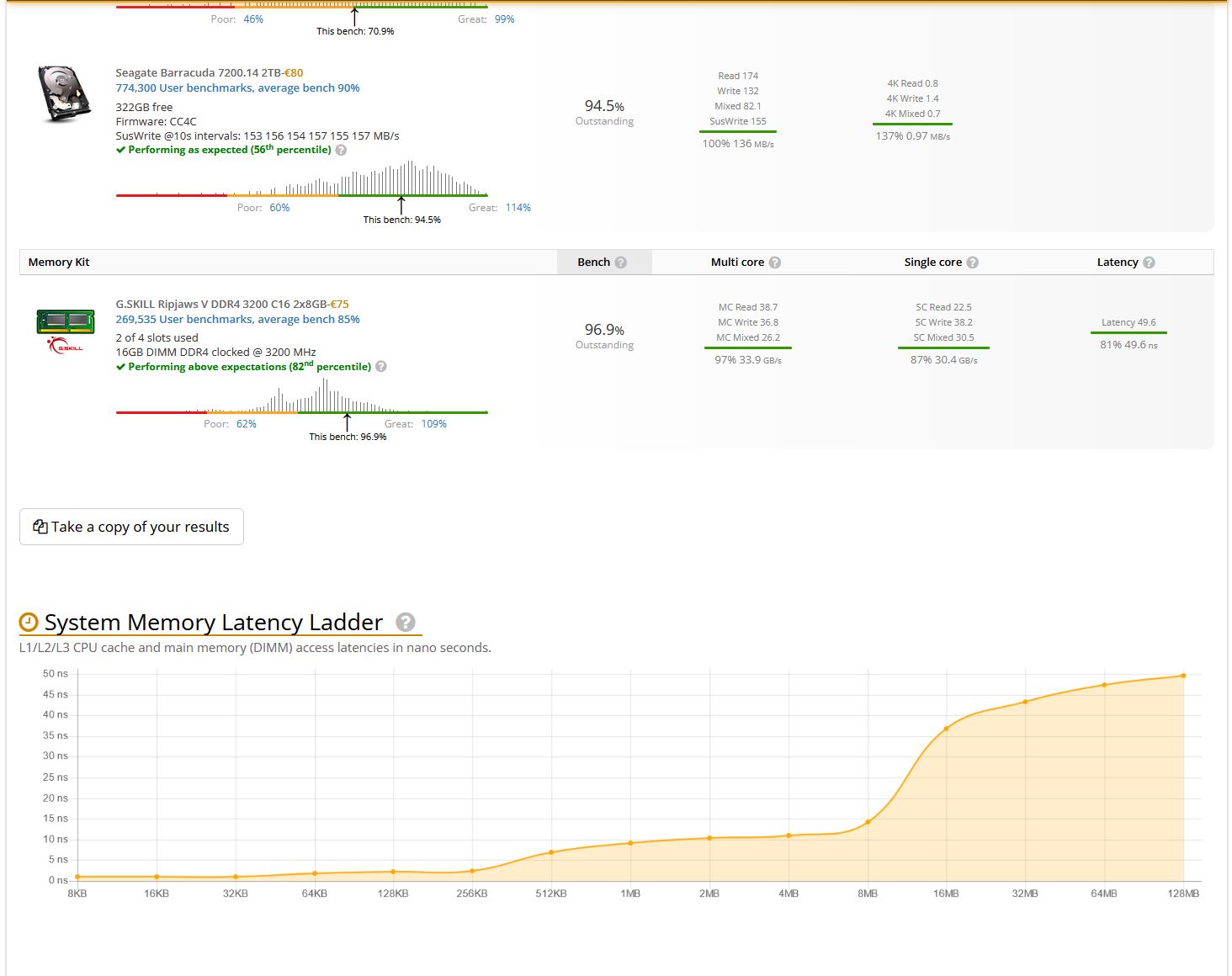
Task: Open Seagate Barracuda 7200.14 2TB product link
Action: pos(198,72)
